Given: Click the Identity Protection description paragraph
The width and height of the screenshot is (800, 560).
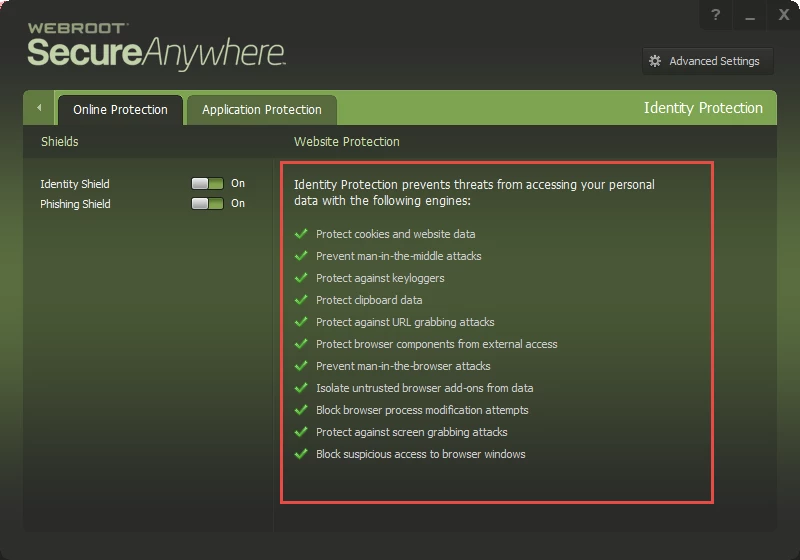Looking at the screenshot, I should 474,193.
